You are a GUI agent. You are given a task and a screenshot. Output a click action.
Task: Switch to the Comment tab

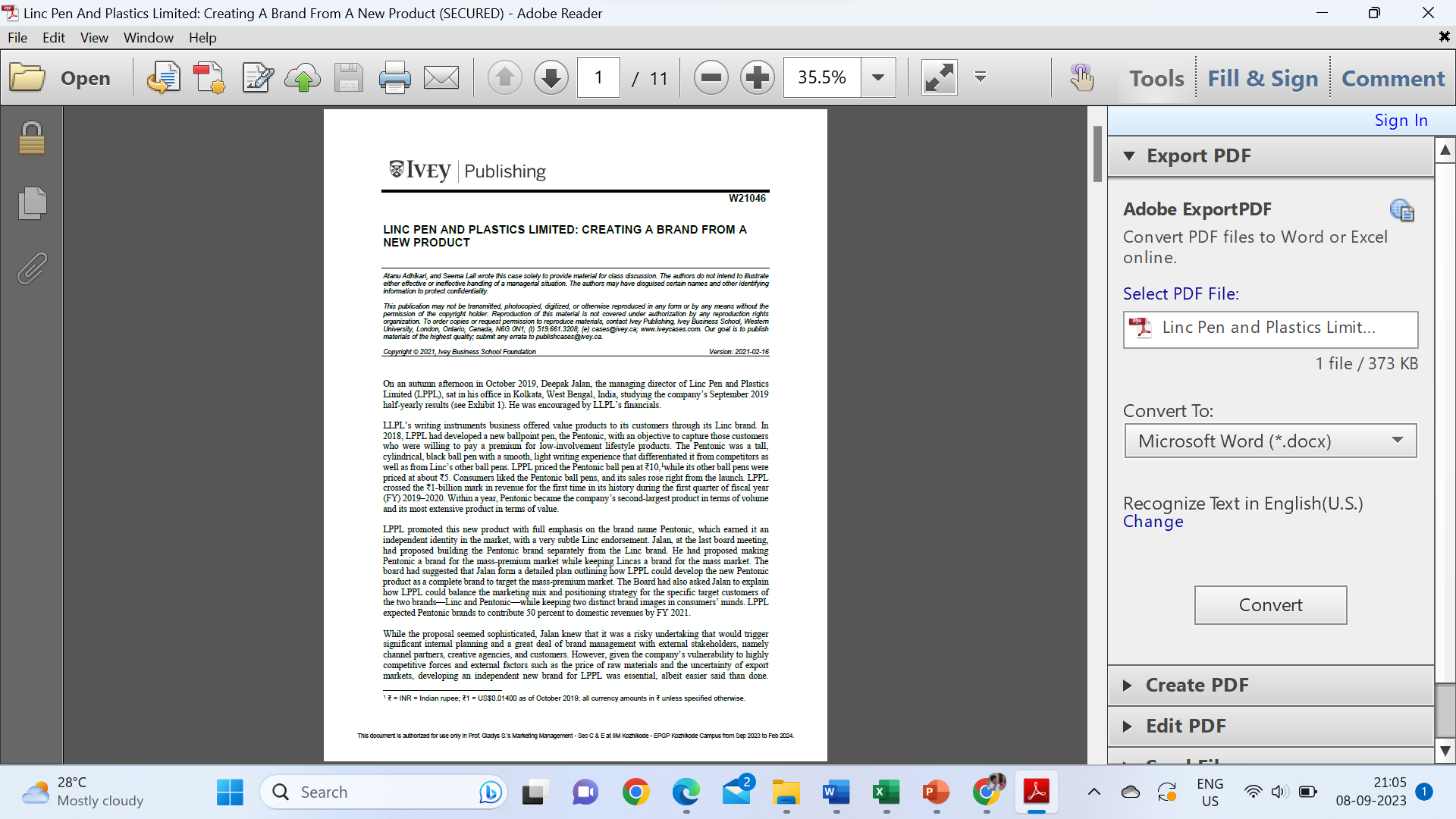click(x=1393, y=78)
